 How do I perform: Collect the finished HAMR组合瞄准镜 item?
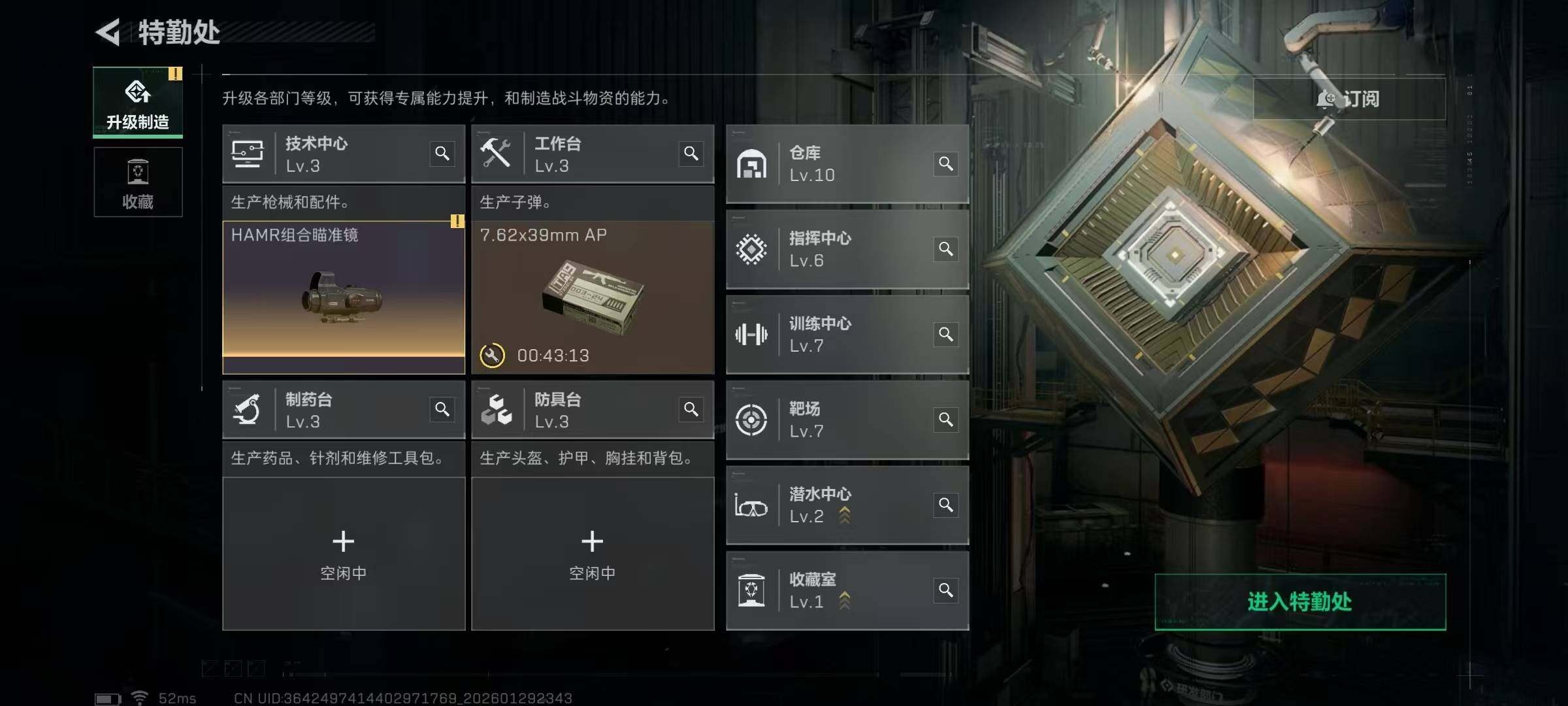344,297
